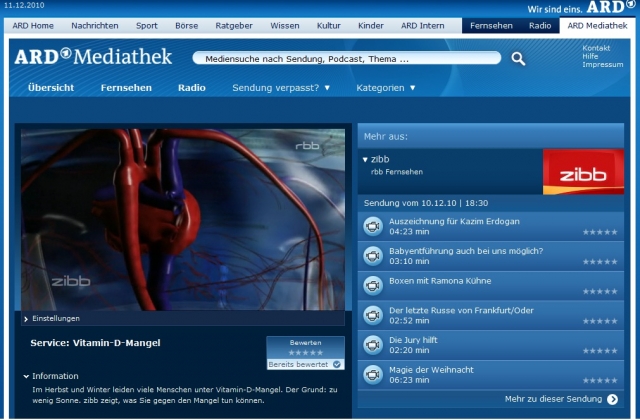
Task: Open clip Babyentführung auch bei uns möglich?
Action: tap(466, 251)
